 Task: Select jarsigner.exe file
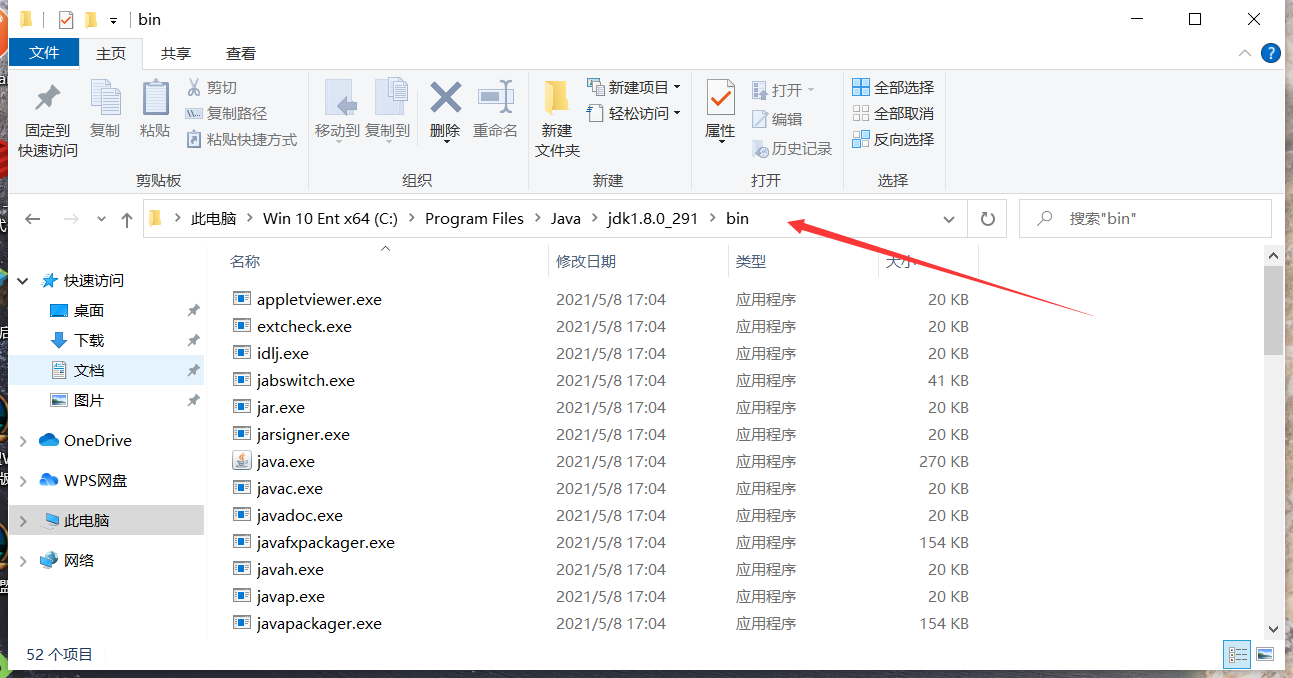[303, 434]
